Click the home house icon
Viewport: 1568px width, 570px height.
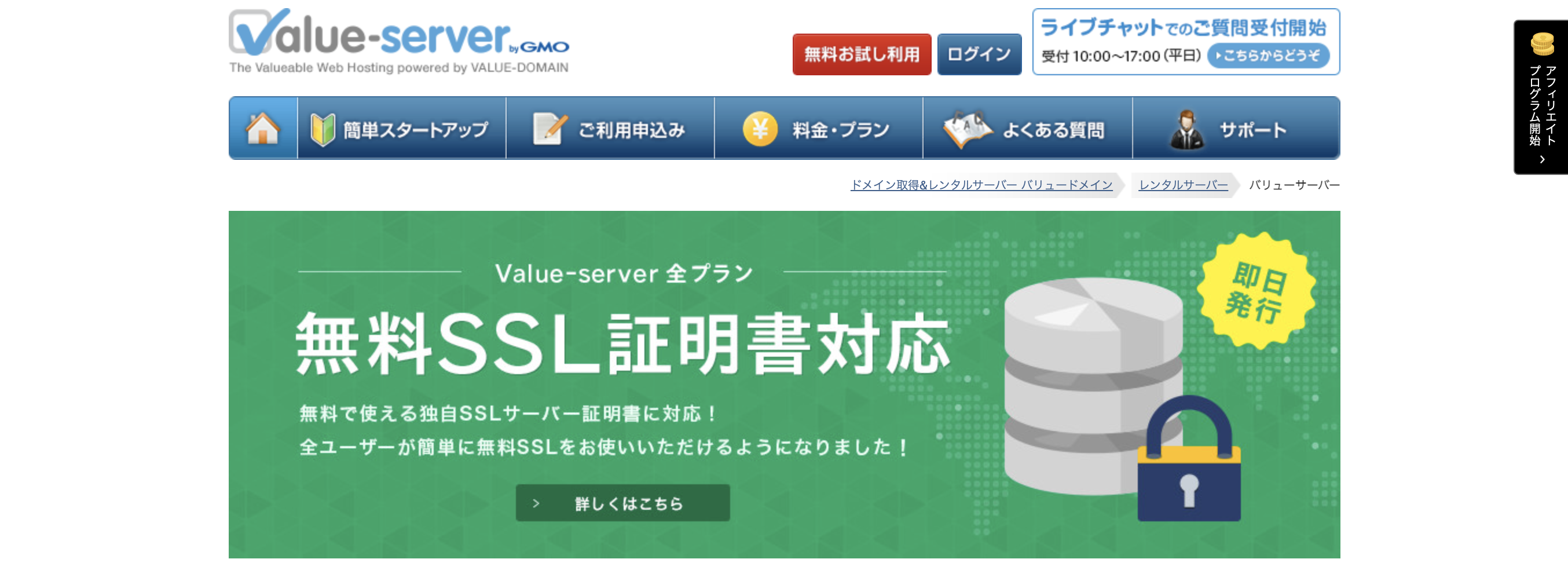[262, 129]
